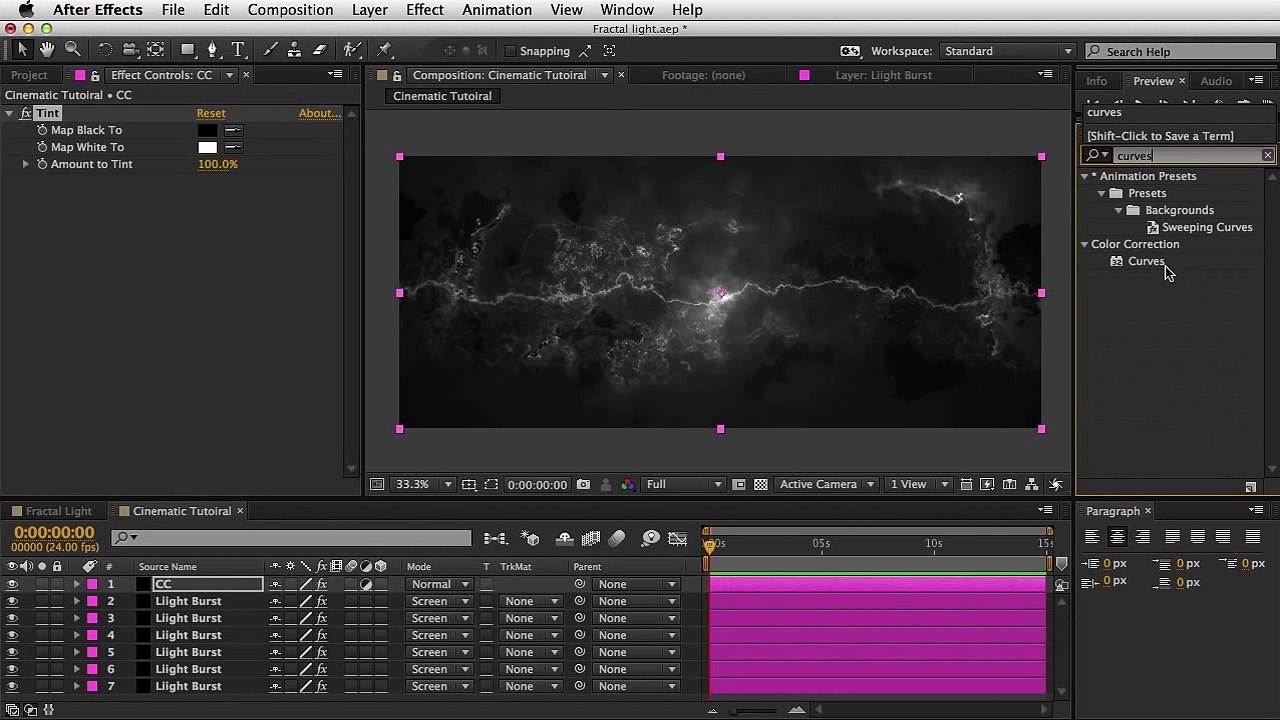Collapse the Color Correction category
This screenshot has height=720, width=1280.
coord(1084,244)
